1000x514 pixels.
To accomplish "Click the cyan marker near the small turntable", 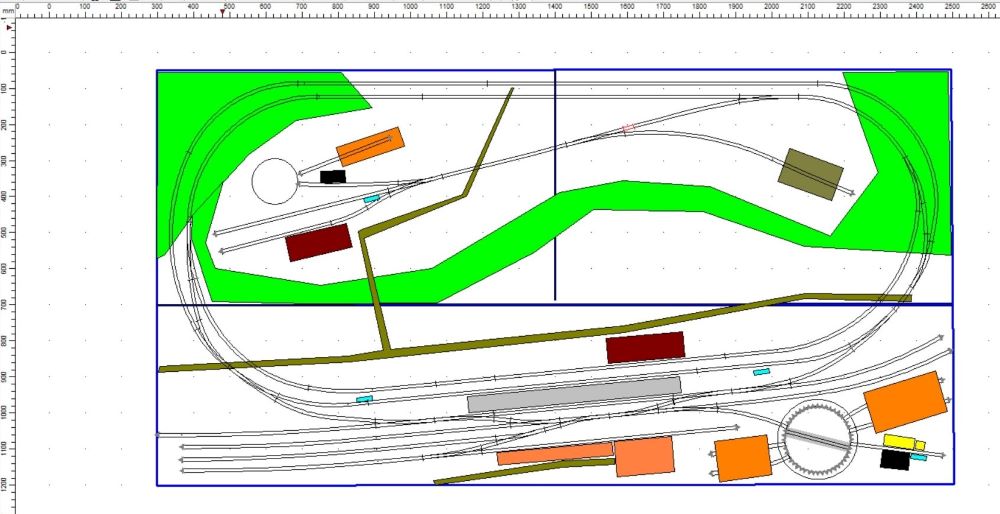I will pyautogui.click(x=372, y=198).
